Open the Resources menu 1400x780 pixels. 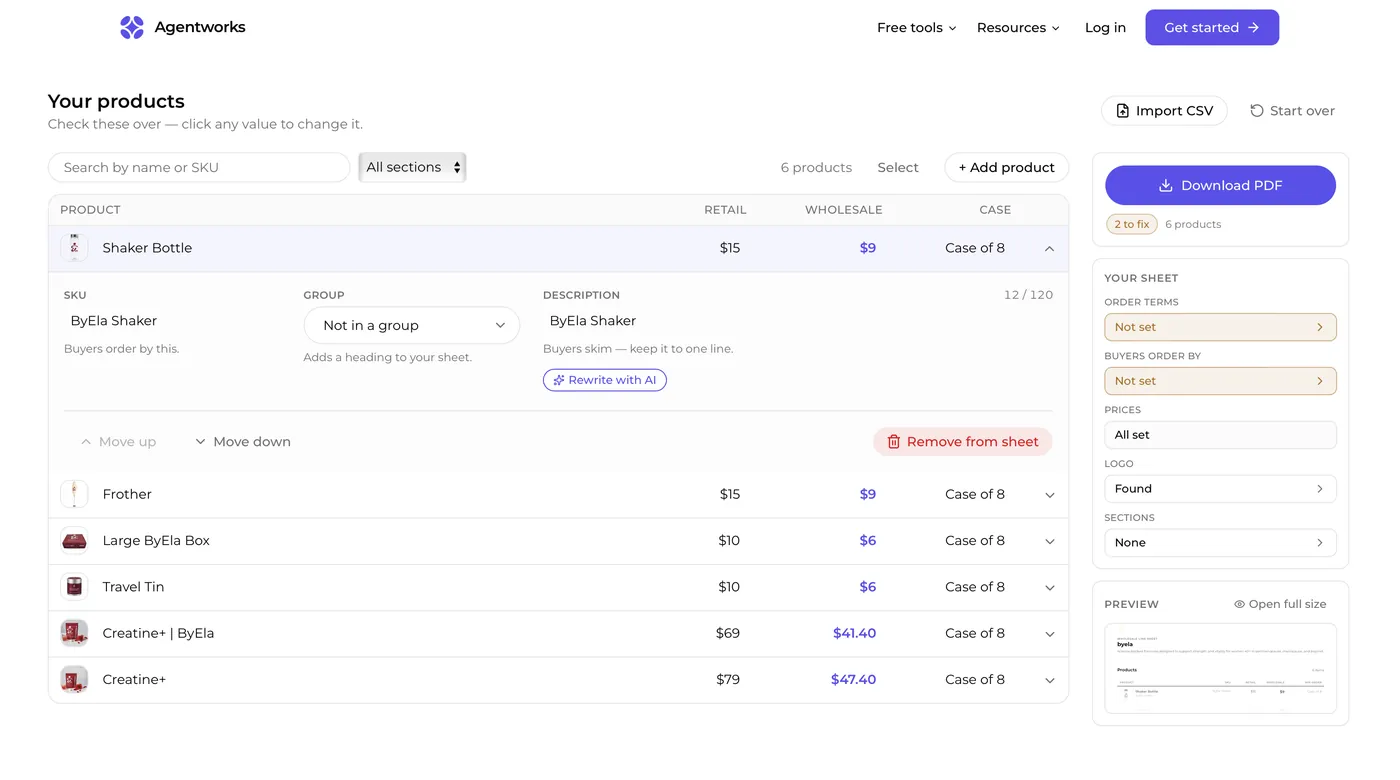1018,28
